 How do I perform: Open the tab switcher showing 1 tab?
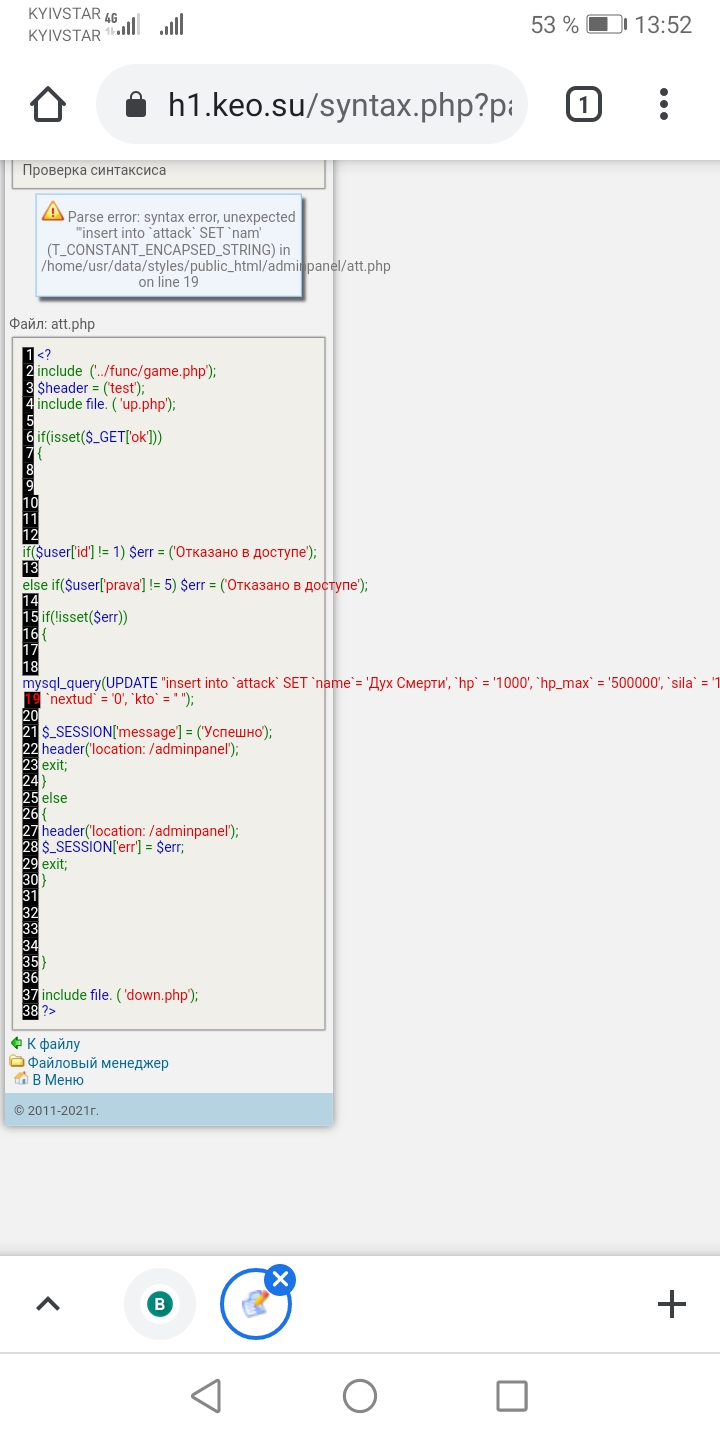pos(584,104)
